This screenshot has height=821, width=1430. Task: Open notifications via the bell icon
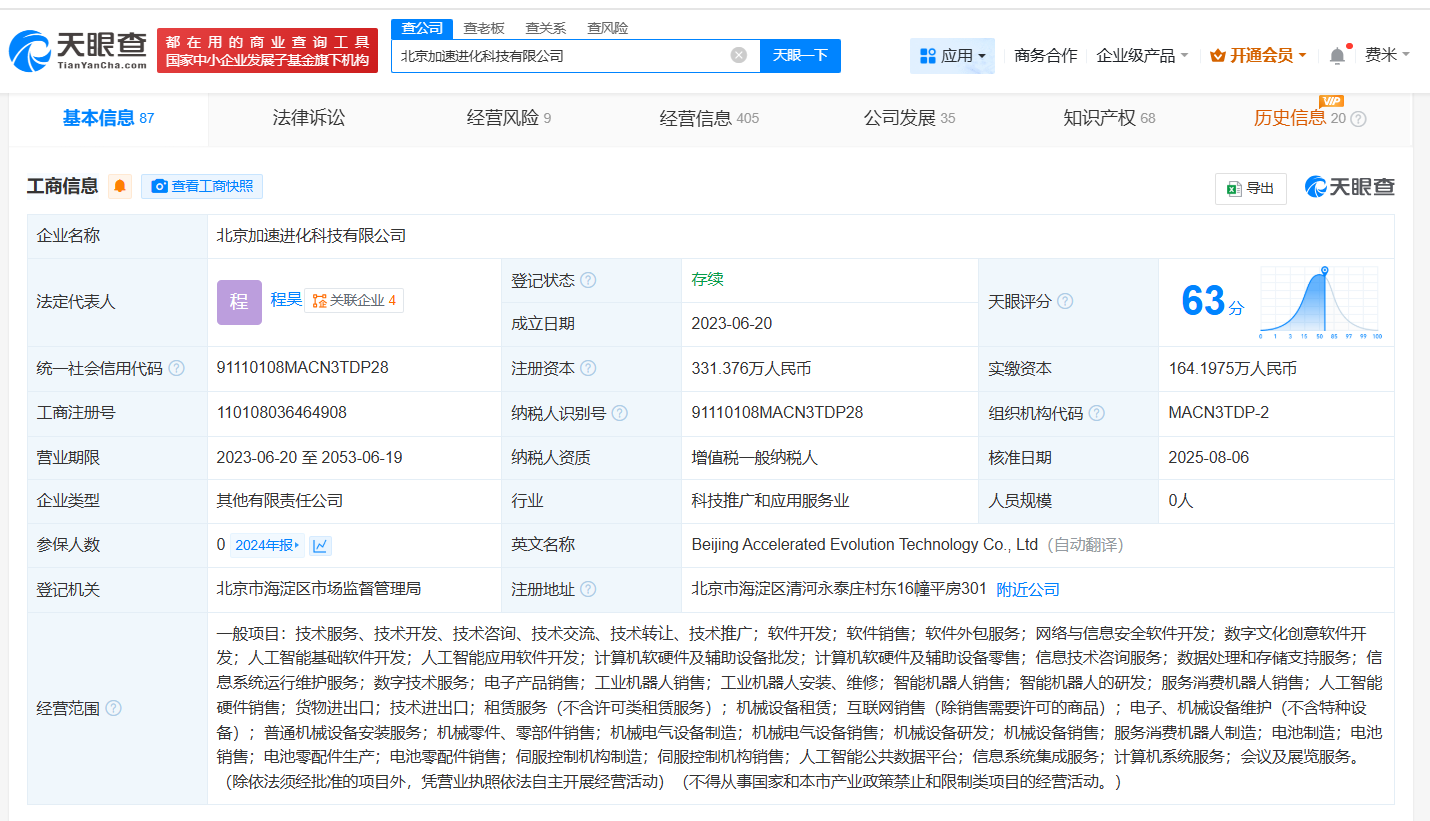pyautogui.click(x=1336, y=56)
